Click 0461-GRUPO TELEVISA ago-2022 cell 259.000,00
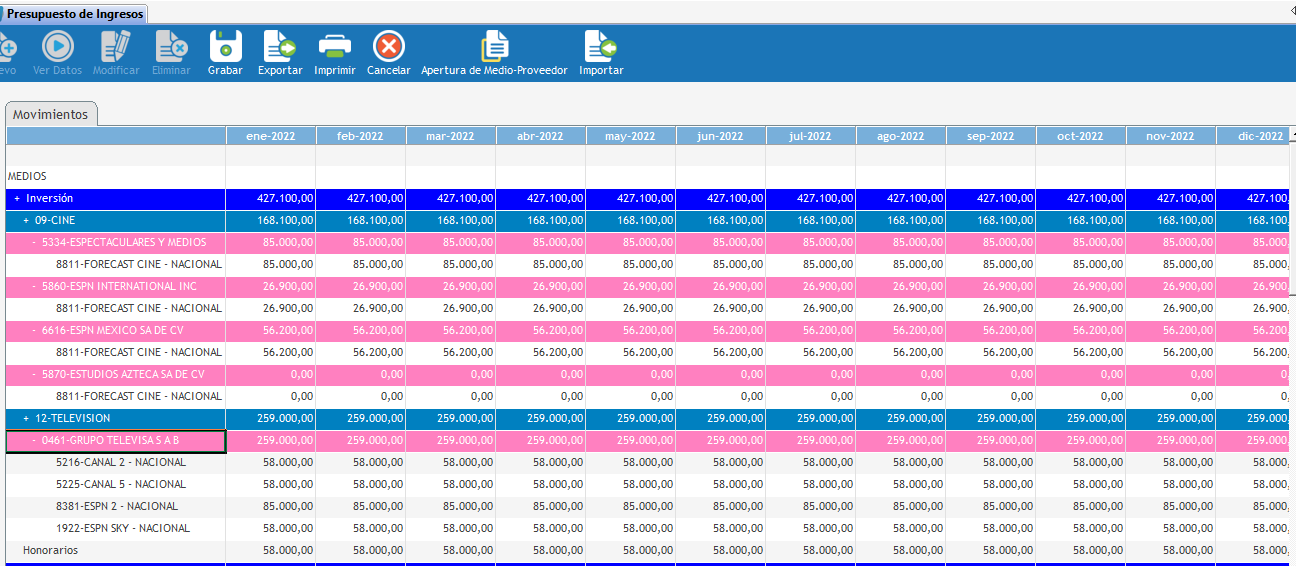Viewport: 1296px width, 566px height. click(x=901, y=440)
